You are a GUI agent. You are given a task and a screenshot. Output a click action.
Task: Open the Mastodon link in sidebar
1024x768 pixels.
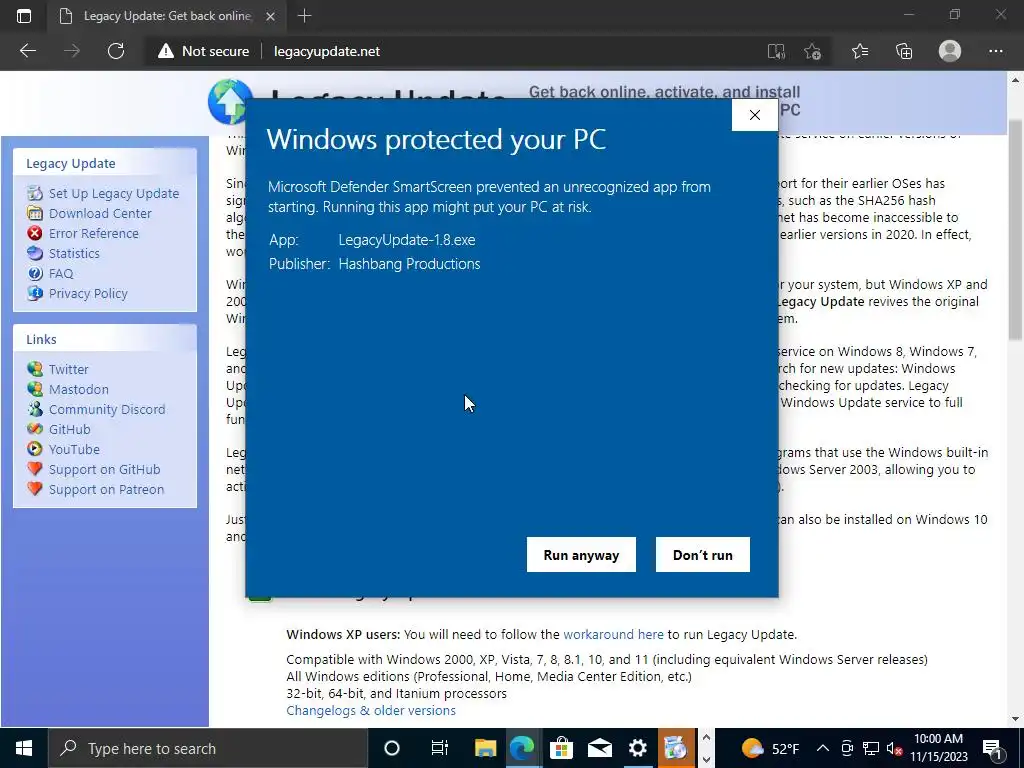[78, 389]
